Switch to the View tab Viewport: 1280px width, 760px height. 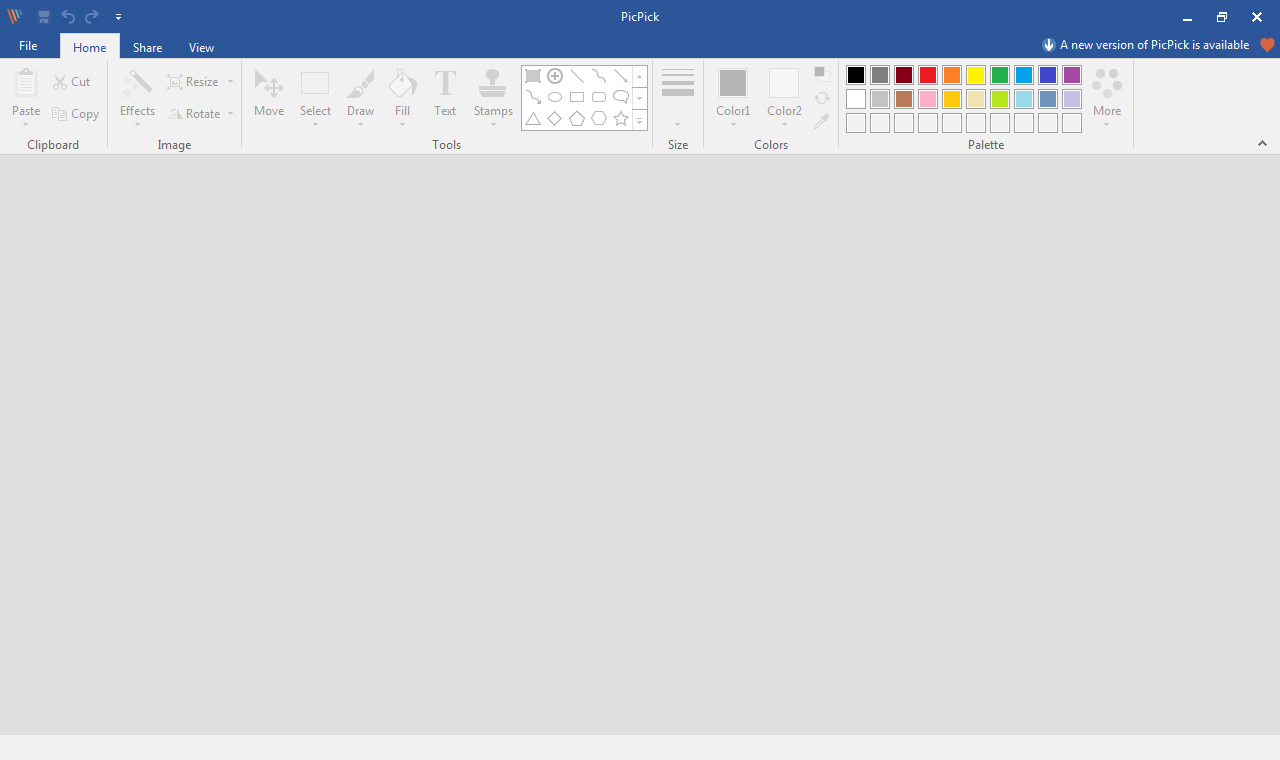(x=201, y=47)
